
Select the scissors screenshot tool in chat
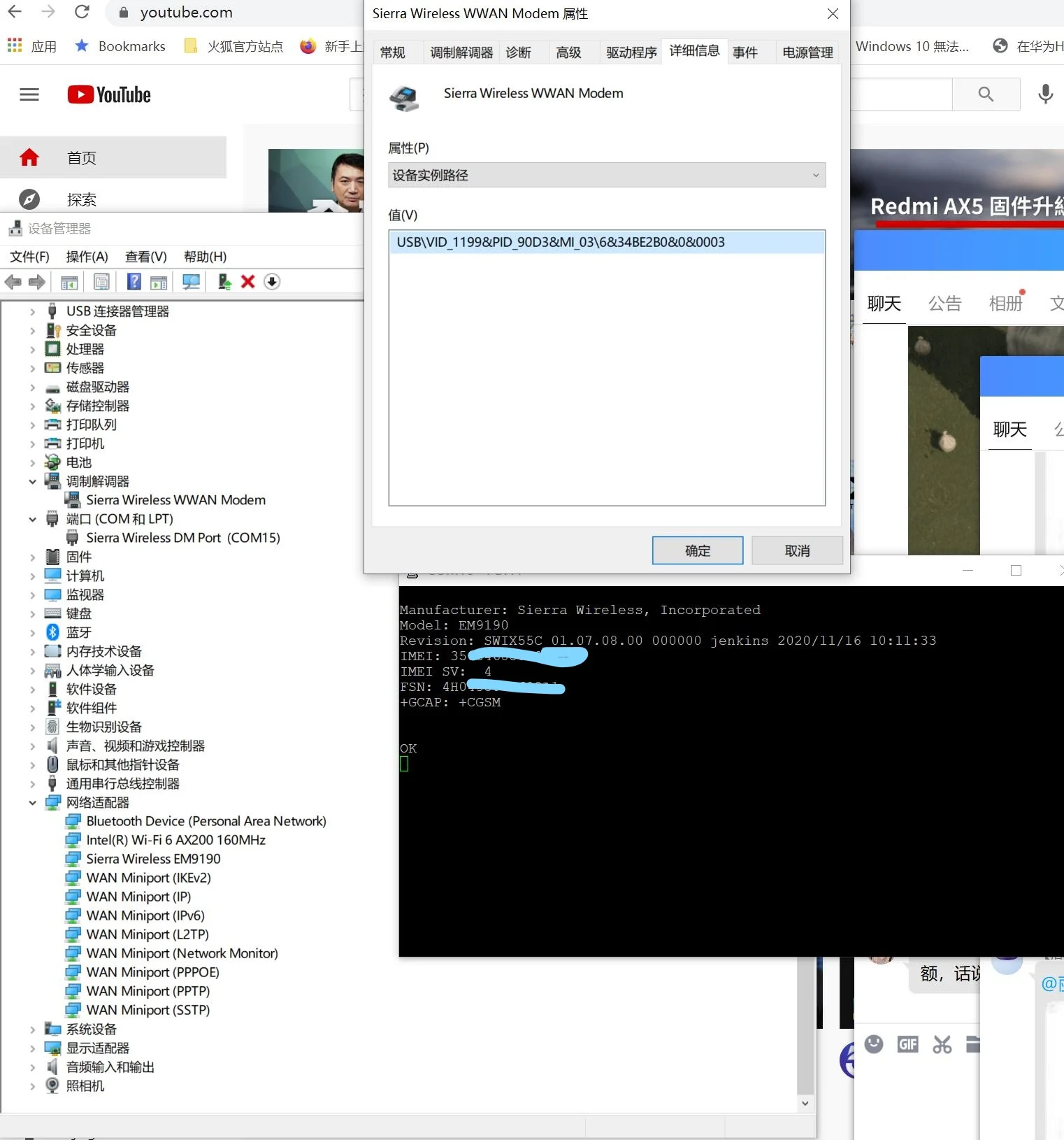942,1044
